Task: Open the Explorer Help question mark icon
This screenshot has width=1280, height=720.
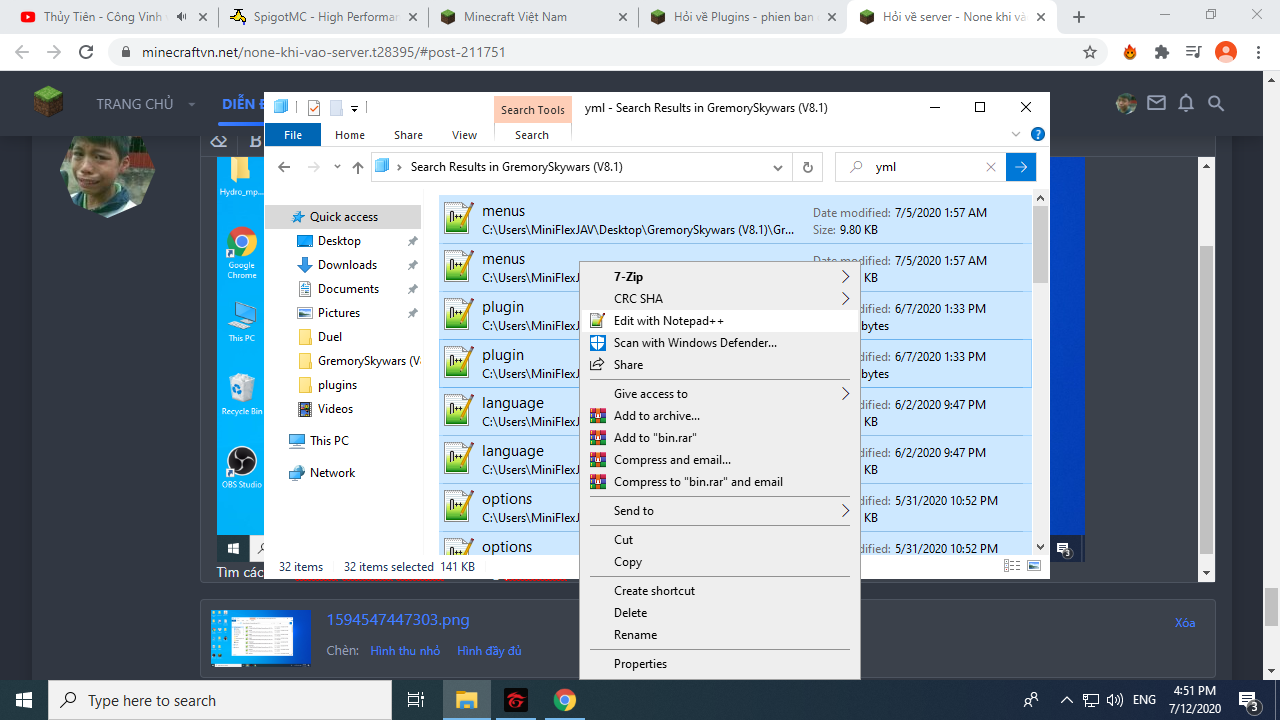Action: (1038, 134)
